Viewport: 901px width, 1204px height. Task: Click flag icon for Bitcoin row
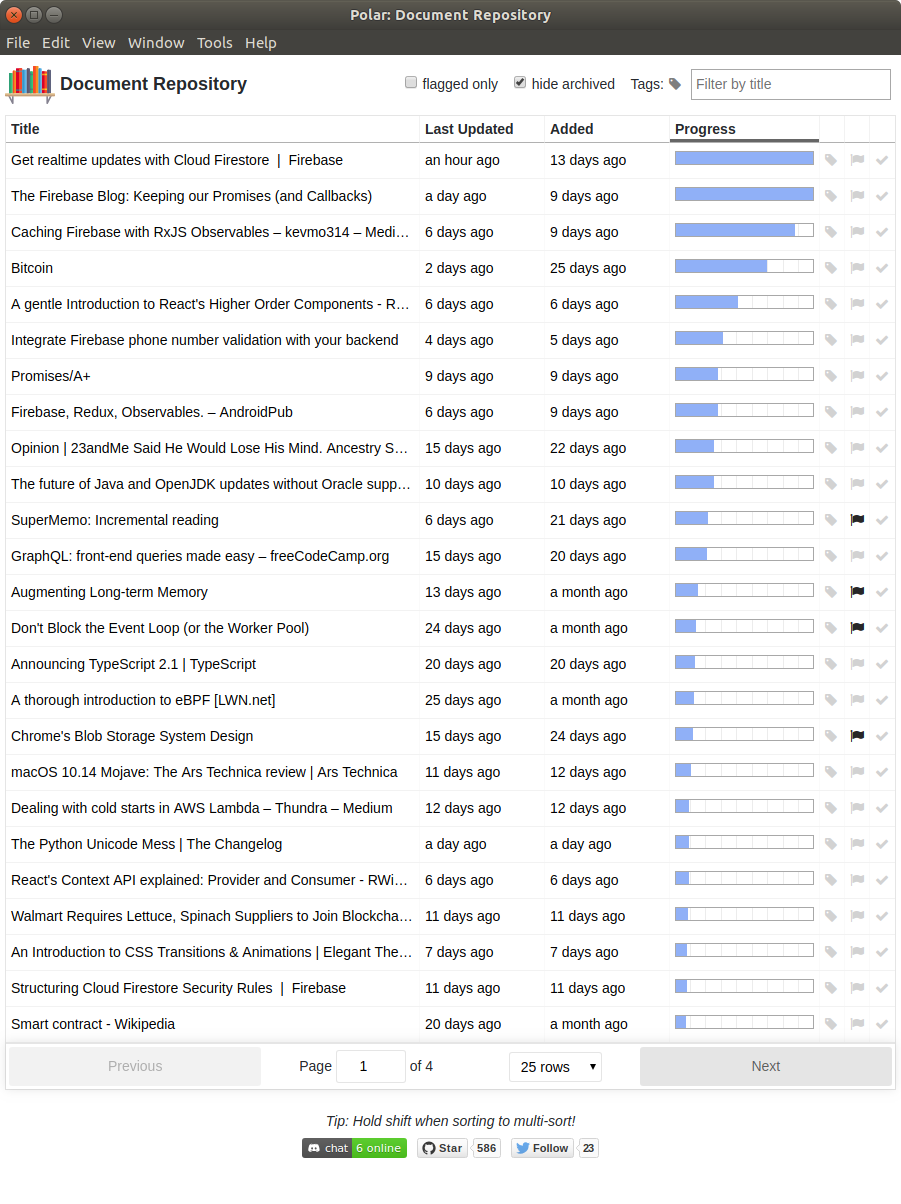[x=857, y=268]
